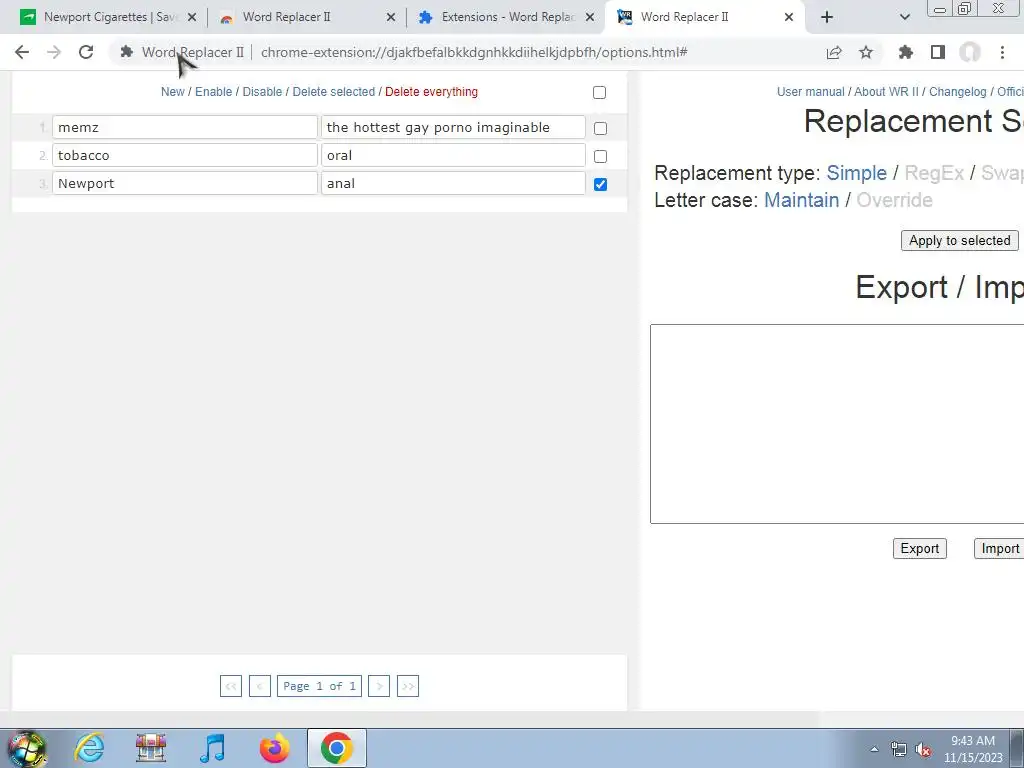
Task: Close the Extensions - Word Replacer tab
Action: pyautogui.click(x=590, y=17)
